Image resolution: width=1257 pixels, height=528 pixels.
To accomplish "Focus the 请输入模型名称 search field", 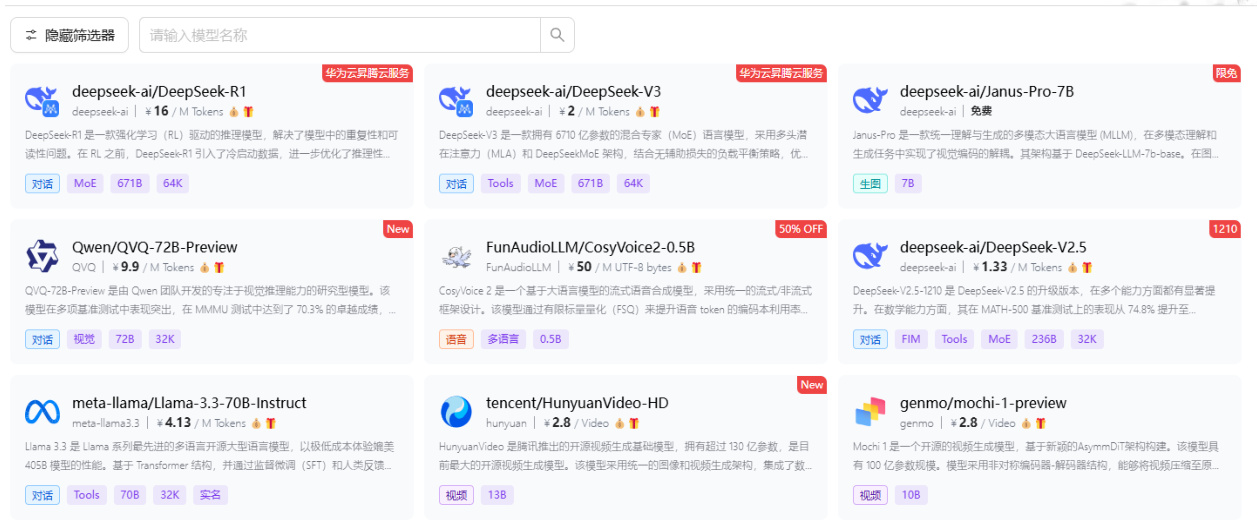I will (340, 35).
